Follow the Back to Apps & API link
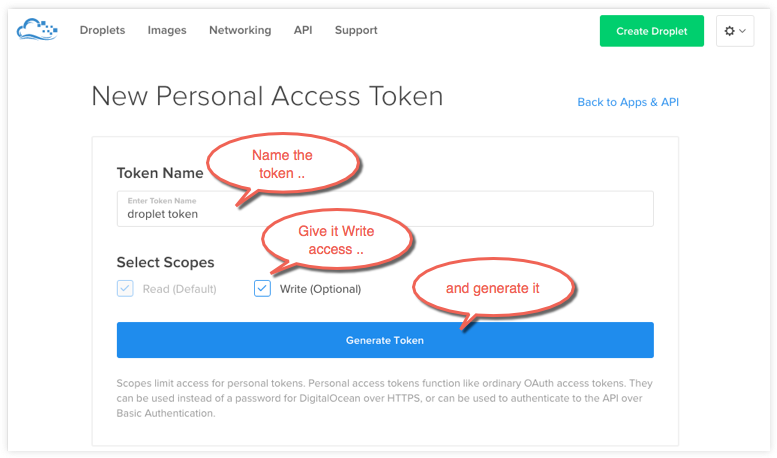The image size is (777, 458). pos(628,102)
